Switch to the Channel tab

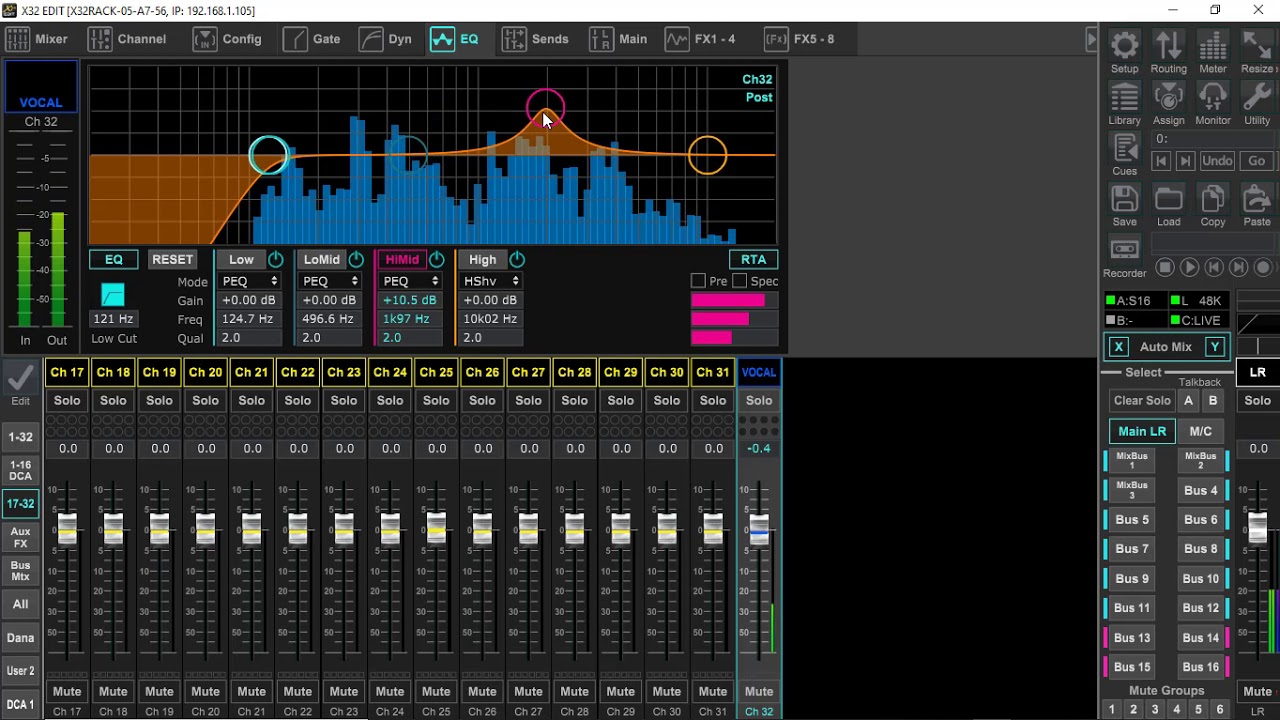pos(127,39)
